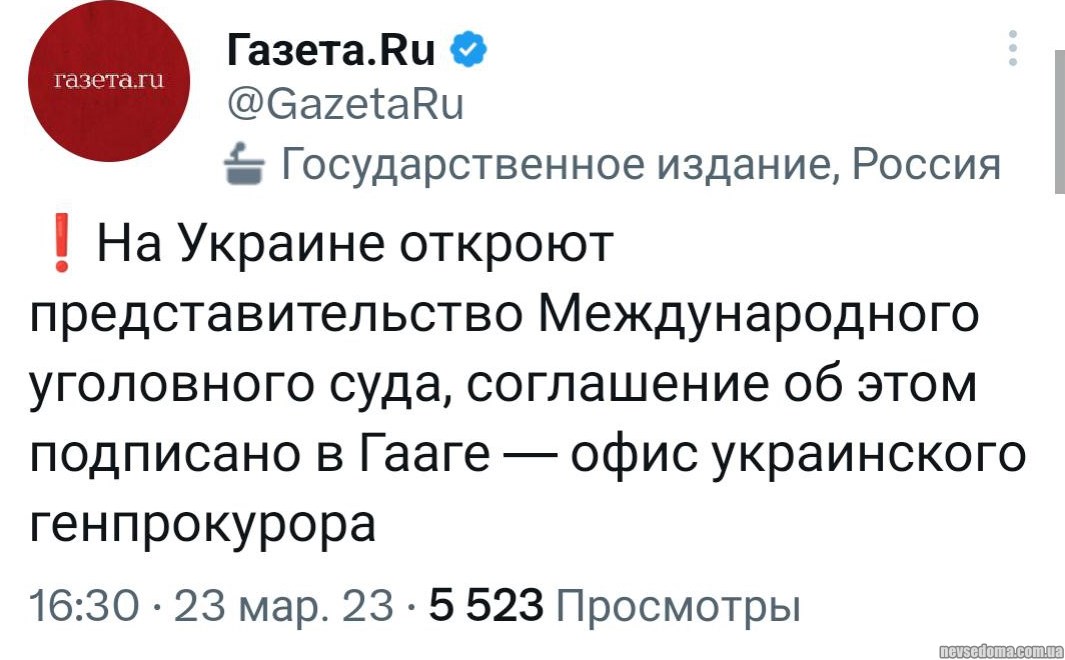The image size is (1065, 660).
Task: Open the nevsedoma.com.ua watermark link
Action: pyautogui.click(x=997, y=650)
